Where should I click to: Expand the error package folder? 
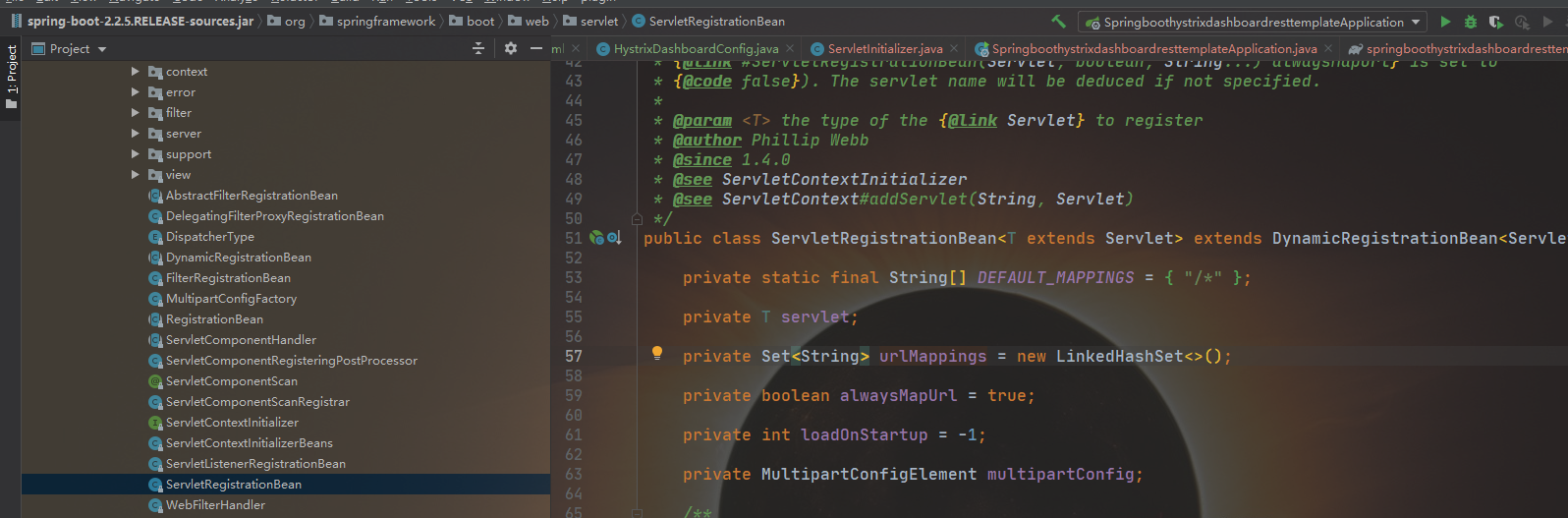[x=136, y=91]
